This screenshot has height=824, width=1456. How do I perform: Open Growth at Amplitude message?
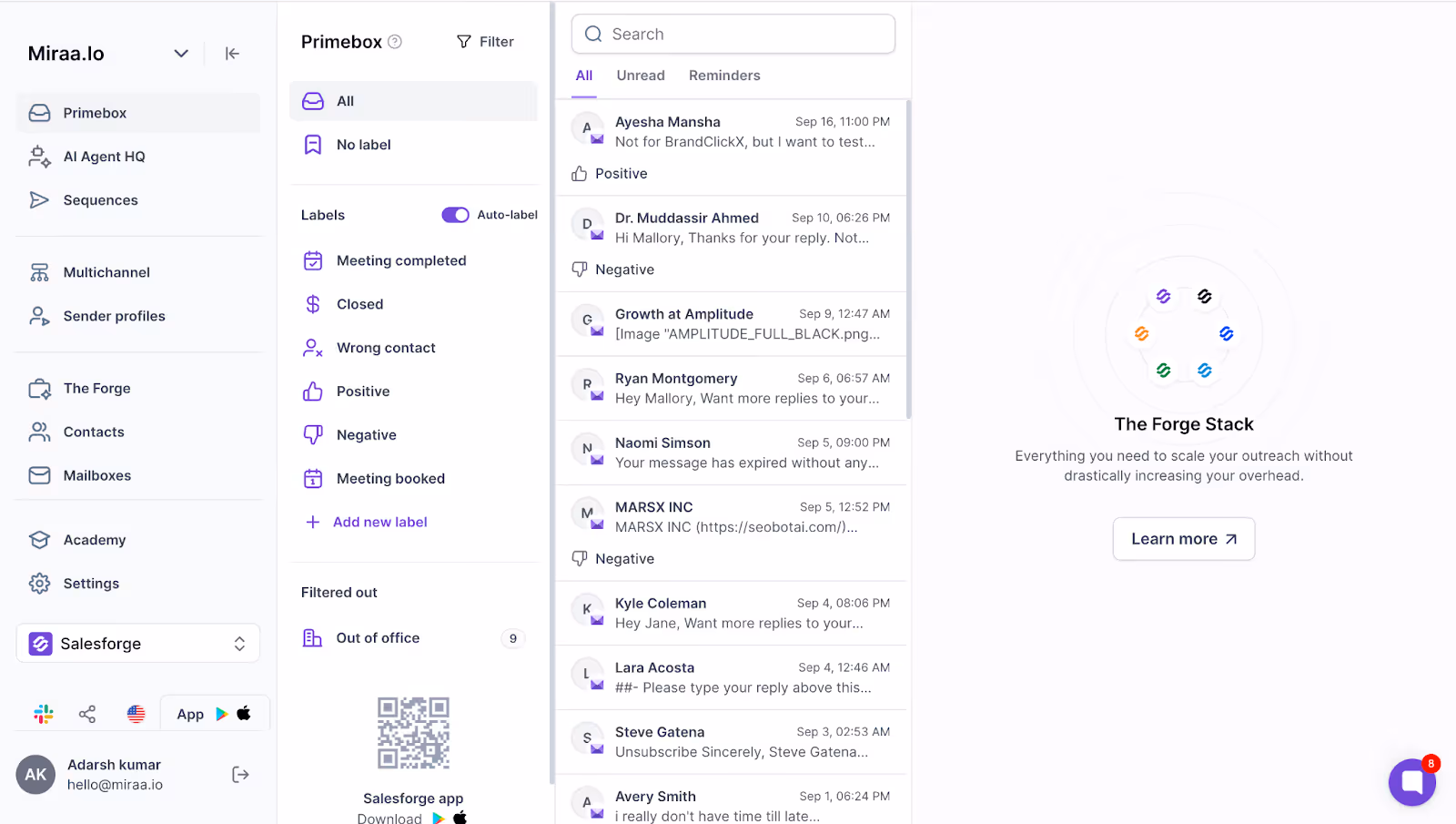point(731,324)
